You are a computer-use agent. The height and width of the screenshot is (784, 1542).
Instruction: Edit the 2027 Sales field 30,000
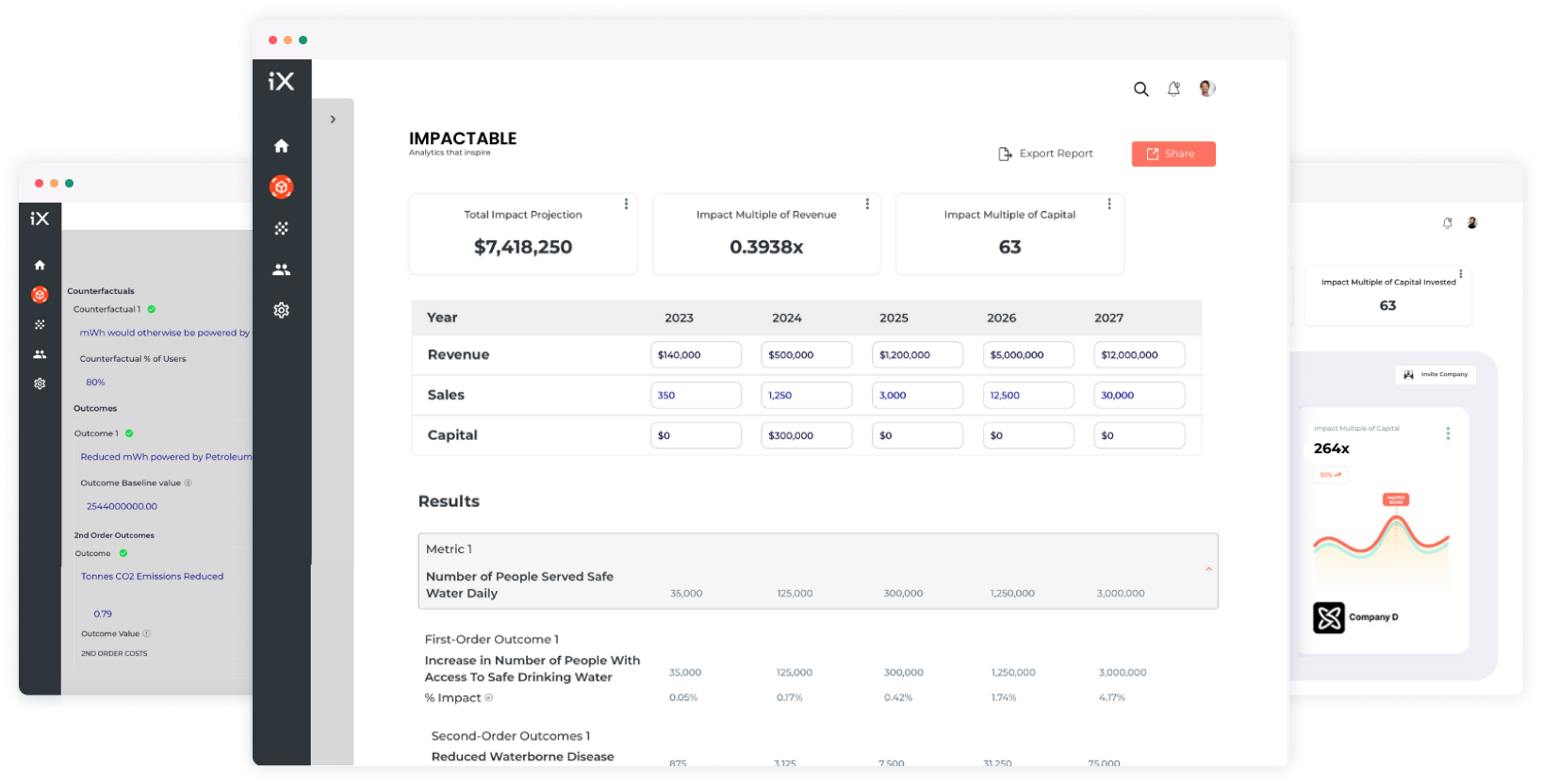(x=1140, y=396)
